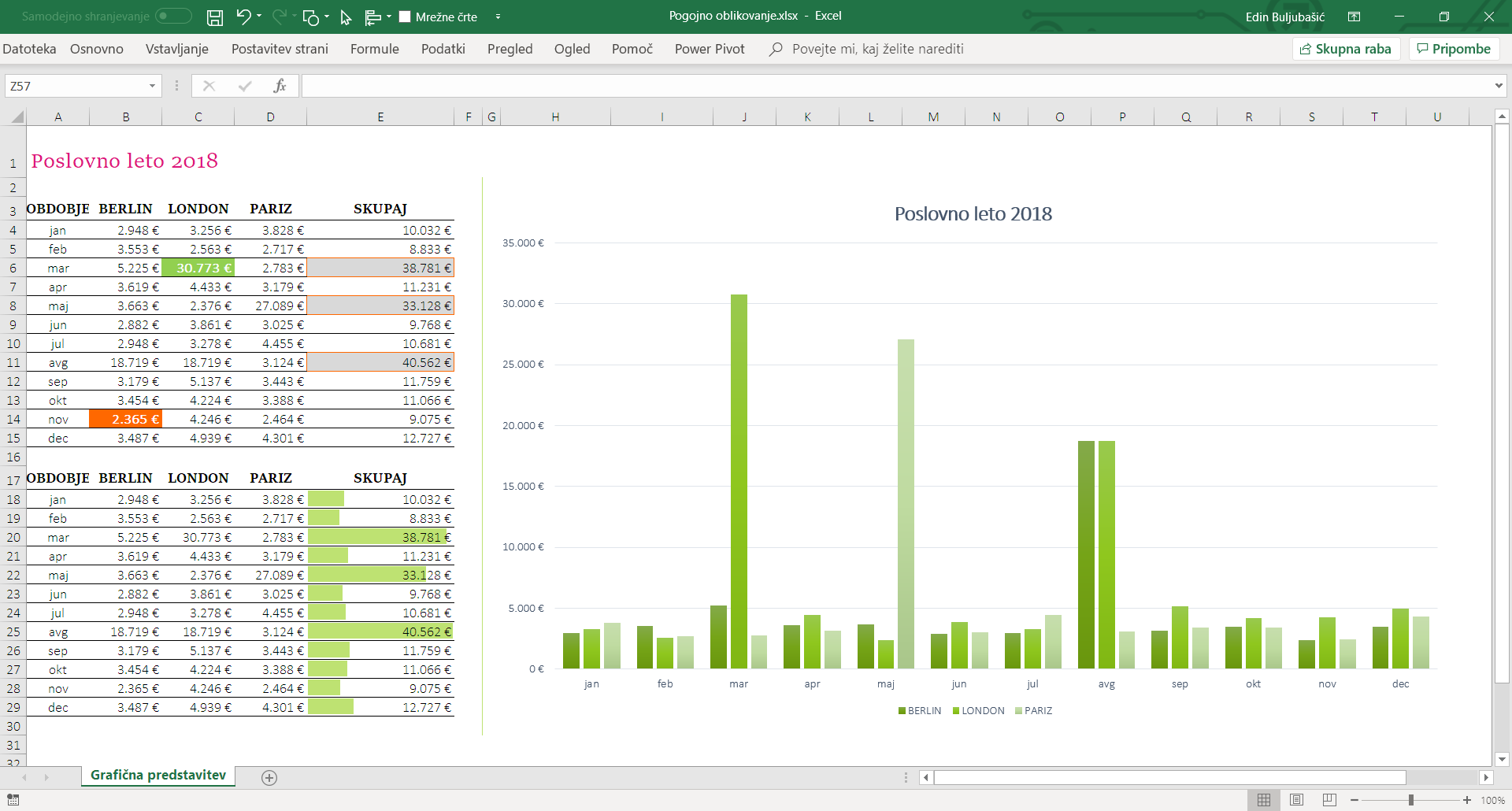The image size is (1512, 811).
Task: Click vertical scrollbar up arrow
Action: click(1502, 117)
